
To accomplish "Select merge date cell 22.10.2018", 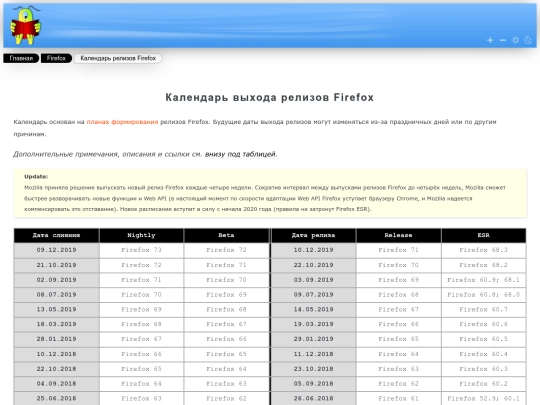I will click(56, 369).
